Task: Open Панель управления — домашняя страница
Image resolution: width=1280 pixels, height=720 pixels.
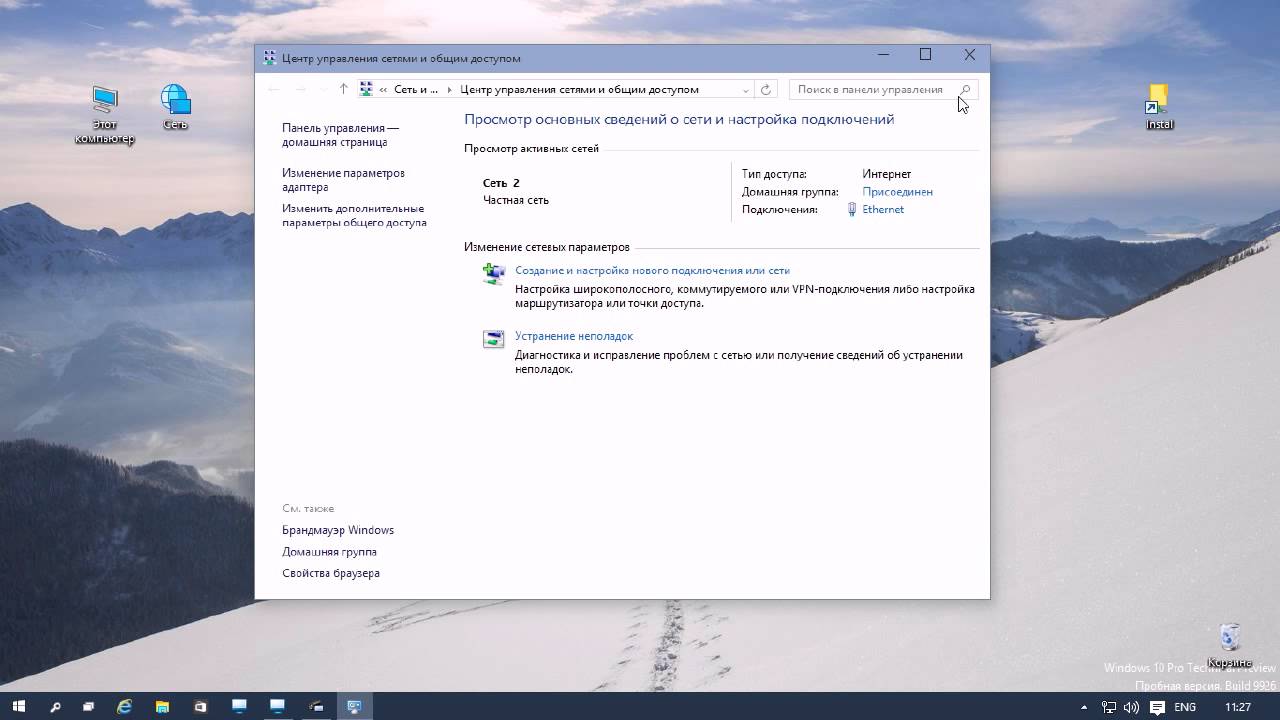Action: point(340,135)
